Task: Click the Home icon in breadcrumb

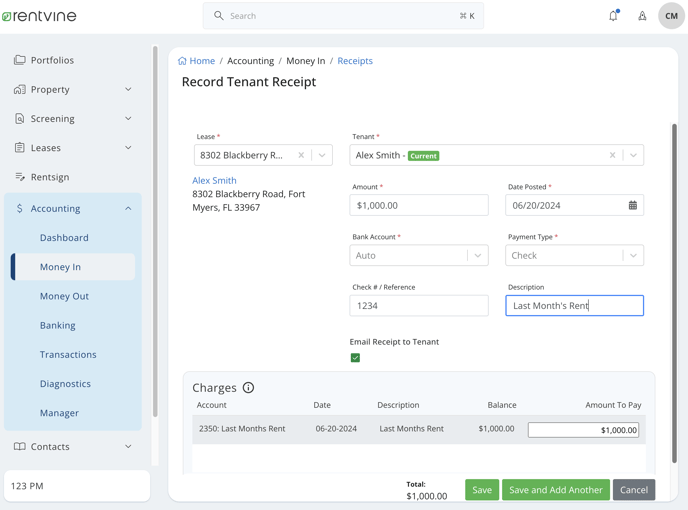Action: click(x=183, y=61)
